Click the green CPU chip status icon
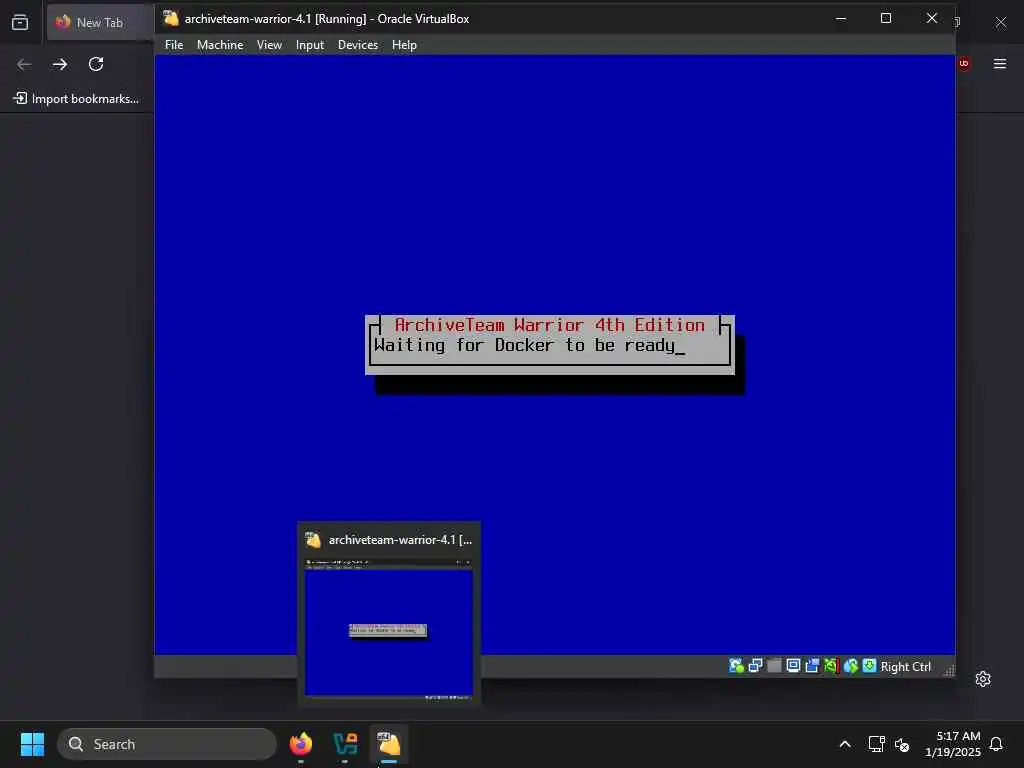Image resolution: width=1024 pixels, height=768 pixels. [x=831, y=666]
